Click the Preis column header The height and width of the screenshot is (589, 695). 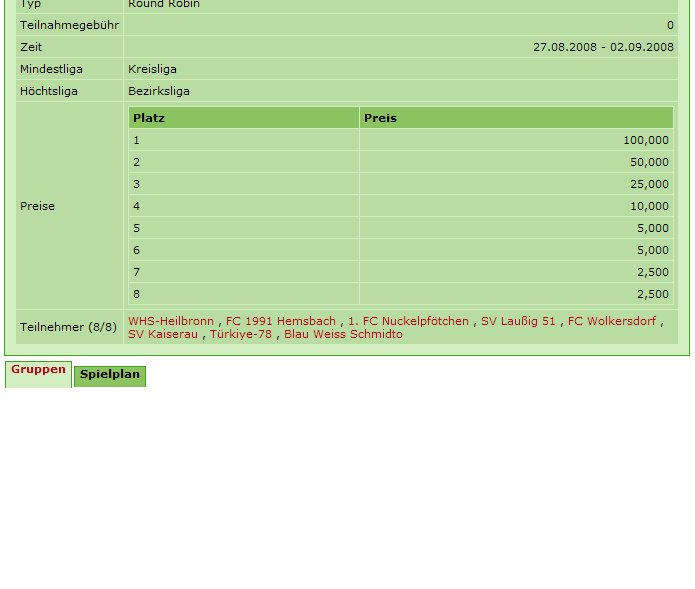point(380,118)
